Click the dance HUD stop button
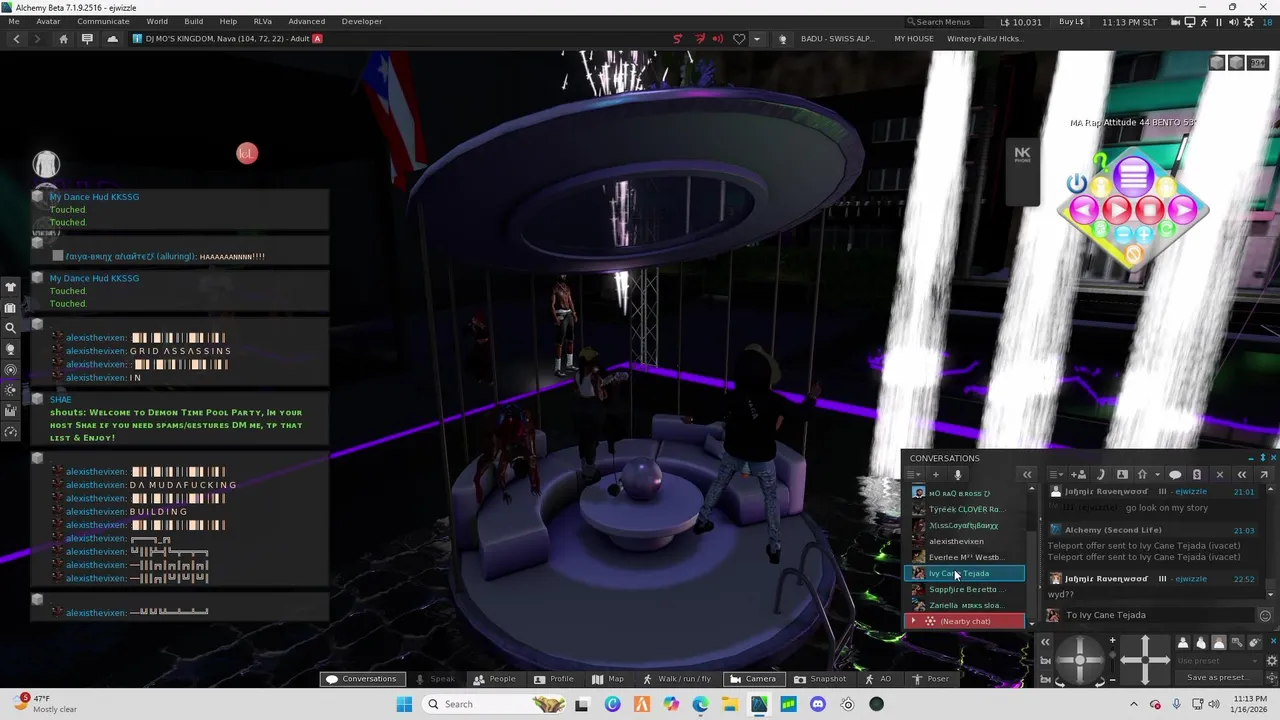This screenshot has height=720, width=1280. coord(1150,210)
